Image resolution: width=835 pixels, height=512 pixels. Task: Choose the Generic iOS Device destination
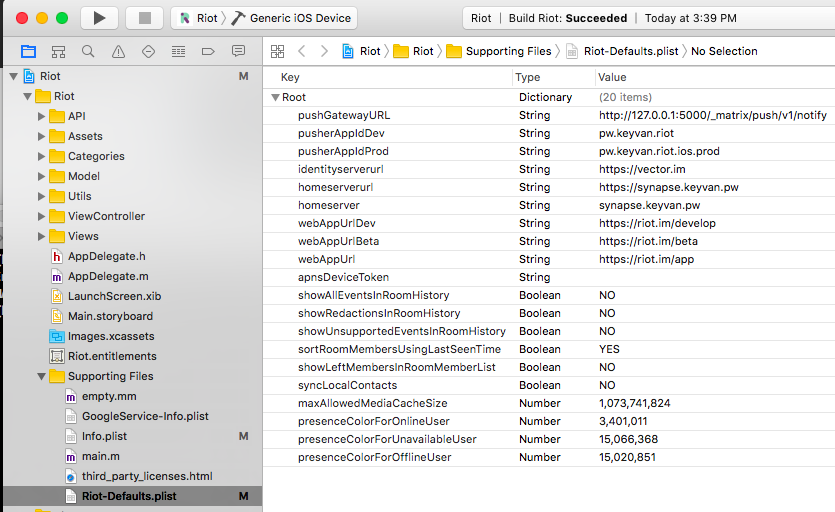click(x=291, y=18)
